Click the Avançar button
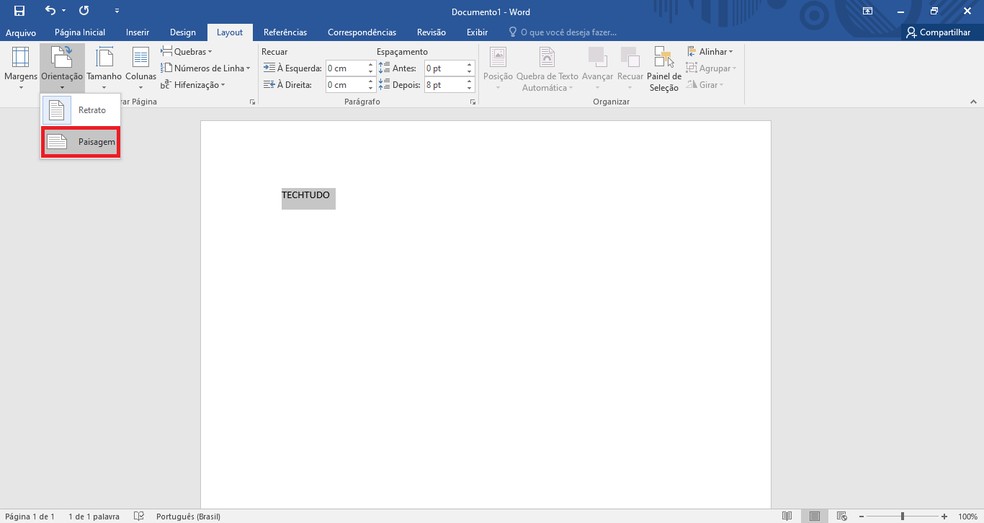 click(x=597, y=68)
